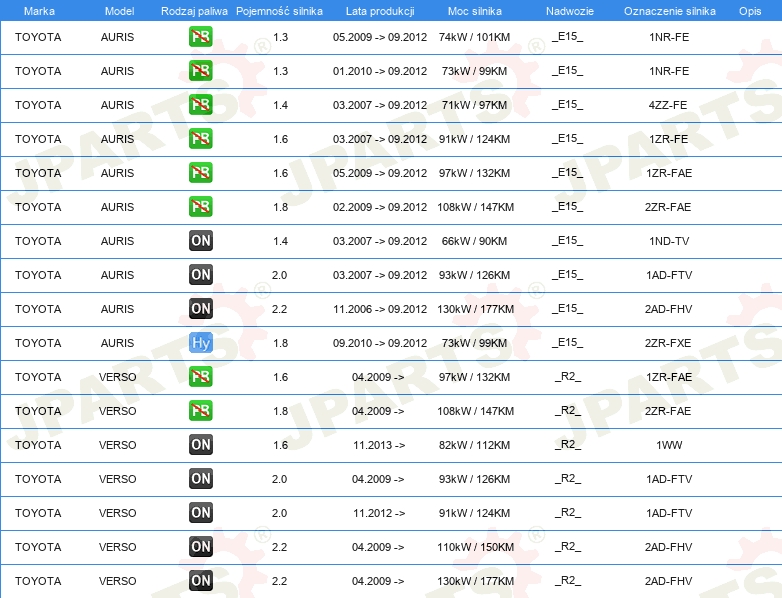Click ON diesel icon for Verso 1AD-FTV 124KM

click(x=200, y=513)
